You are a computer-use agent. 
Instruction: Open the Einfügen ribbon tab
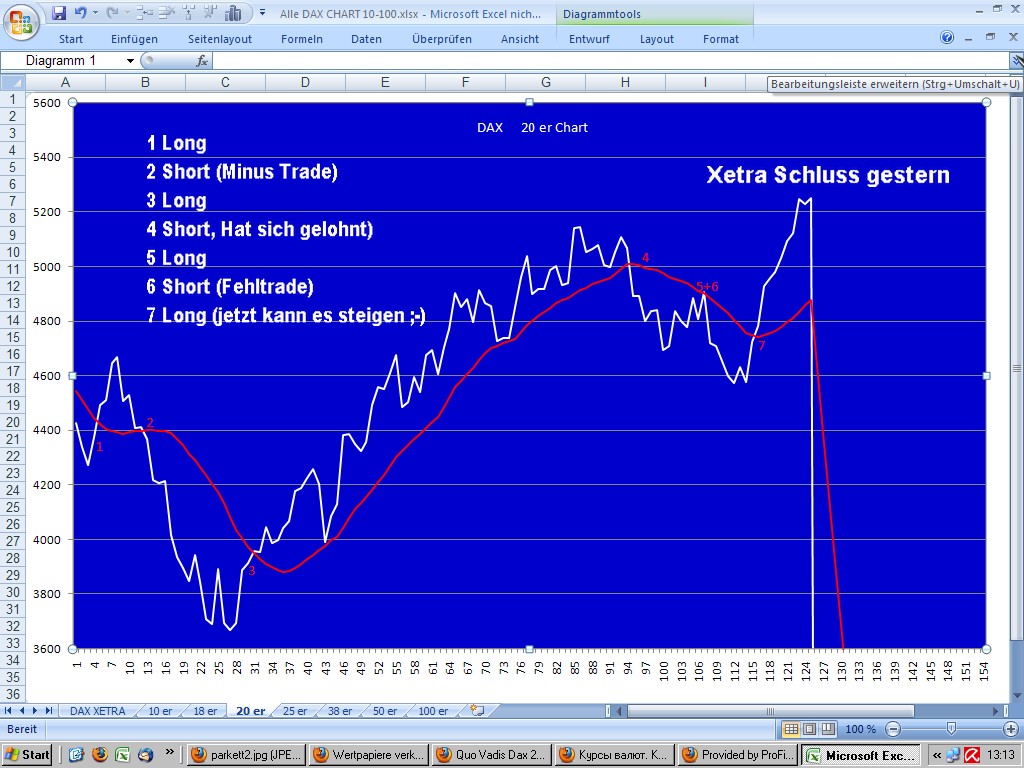point(134,39)
